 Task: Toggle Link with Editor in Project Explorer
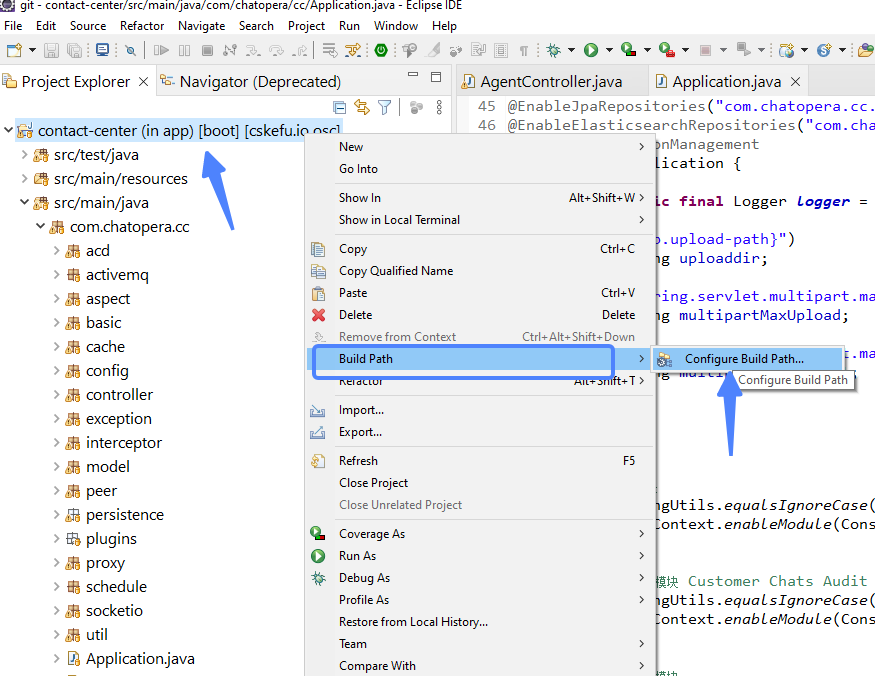(362, 107)
